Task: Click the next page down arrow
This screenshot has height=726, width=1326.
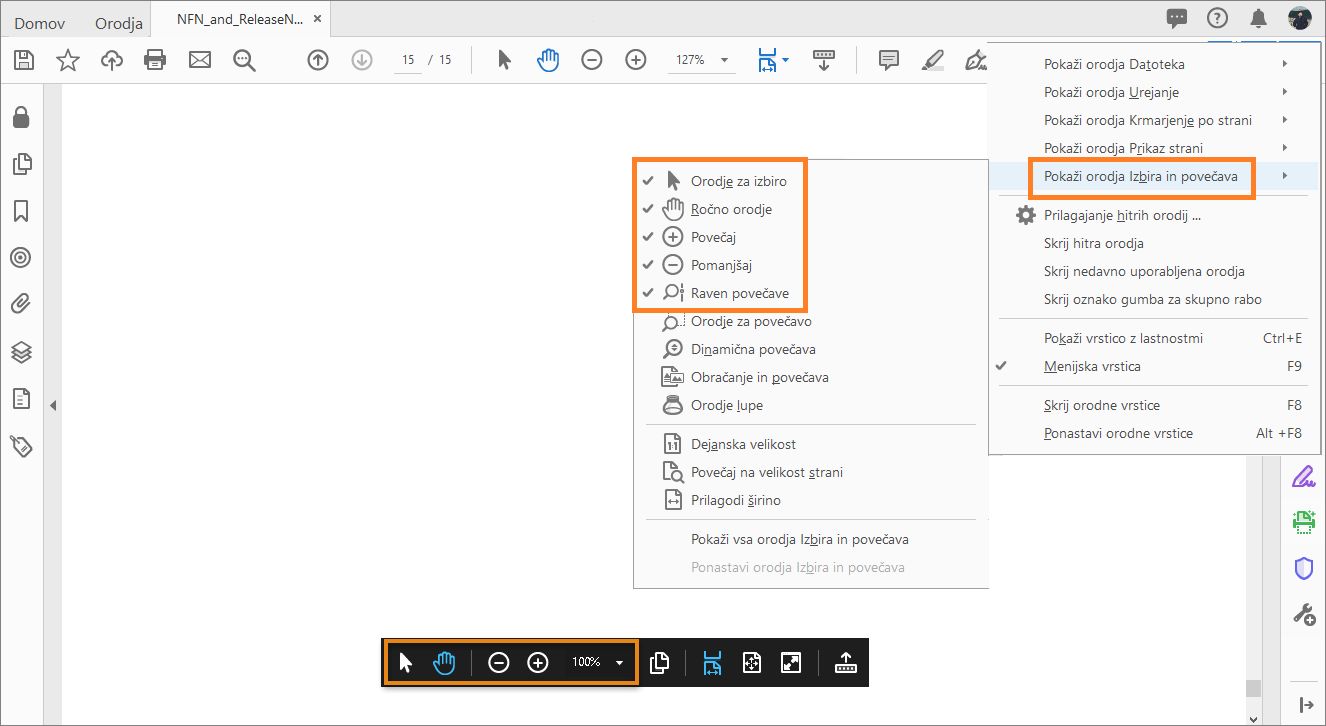Action: click(x=362, y=60)
